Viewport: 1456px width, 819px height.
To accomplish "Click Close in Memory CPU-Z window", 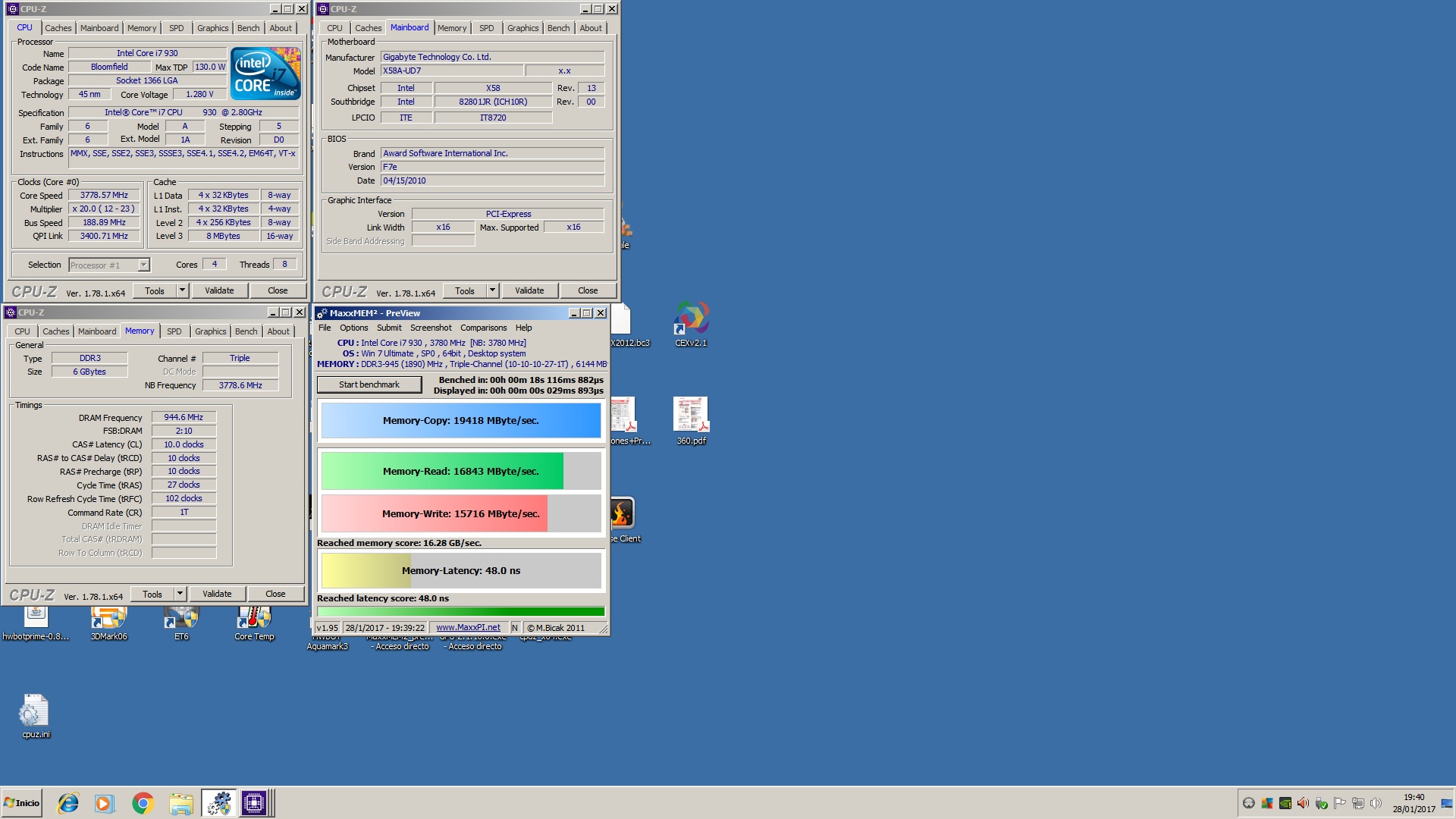I will pyautogui.click(x=275, y=594).
